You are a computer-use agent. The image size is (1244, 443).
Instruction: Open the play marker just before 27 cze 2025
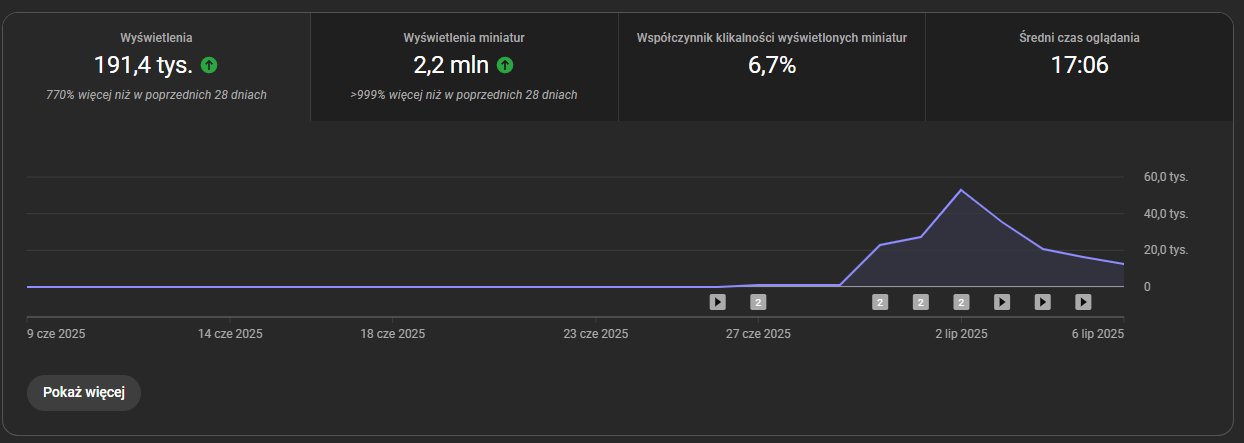pos(717,301)
